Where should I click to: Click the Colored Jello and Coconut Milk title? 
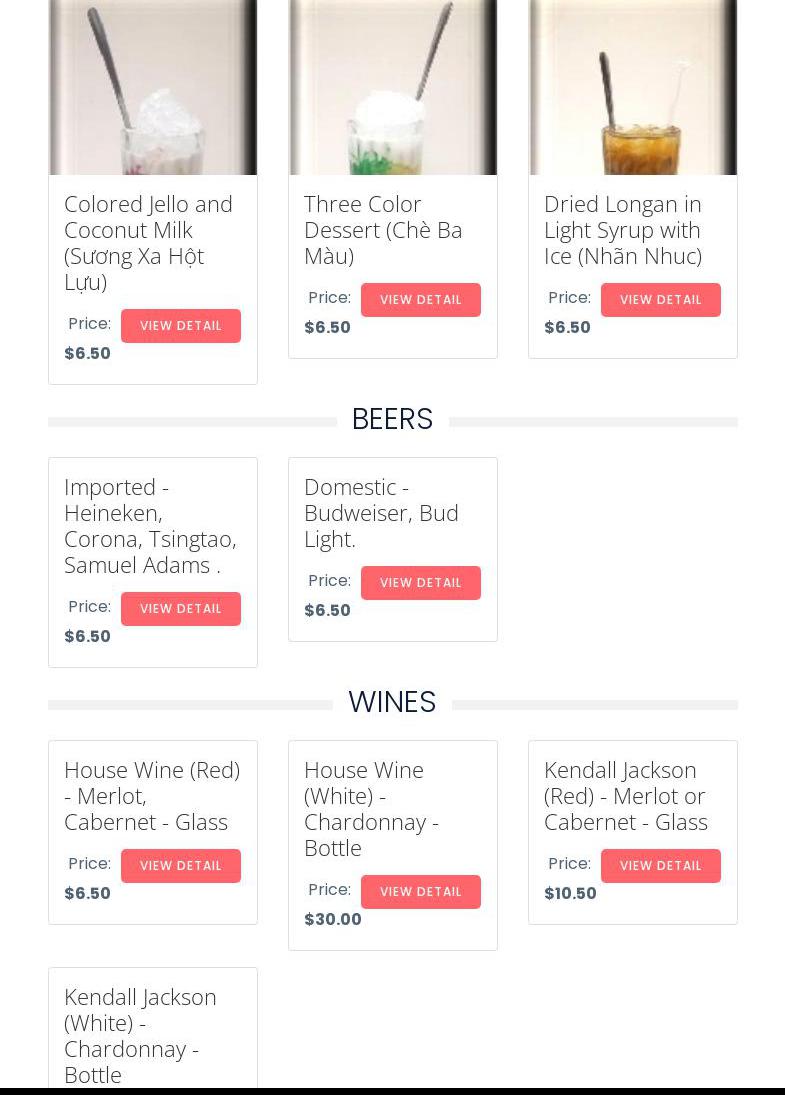[148, 242]
